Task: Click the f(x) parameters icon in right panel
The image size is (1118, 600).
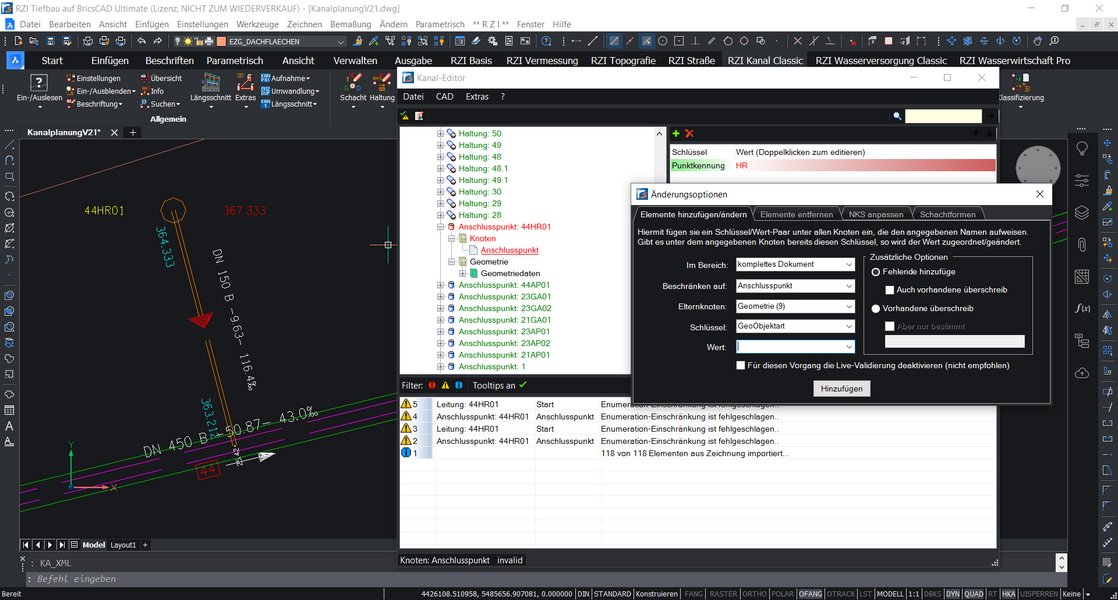Action: tap(1082, 309)
